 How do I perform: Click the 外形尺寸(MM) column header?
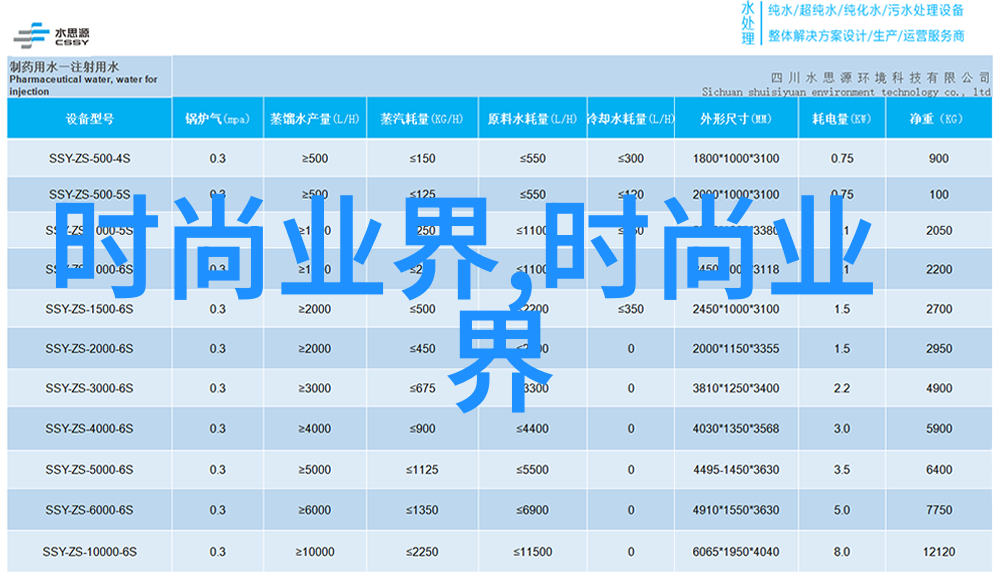pyautogui.click(x=735, y=118)
